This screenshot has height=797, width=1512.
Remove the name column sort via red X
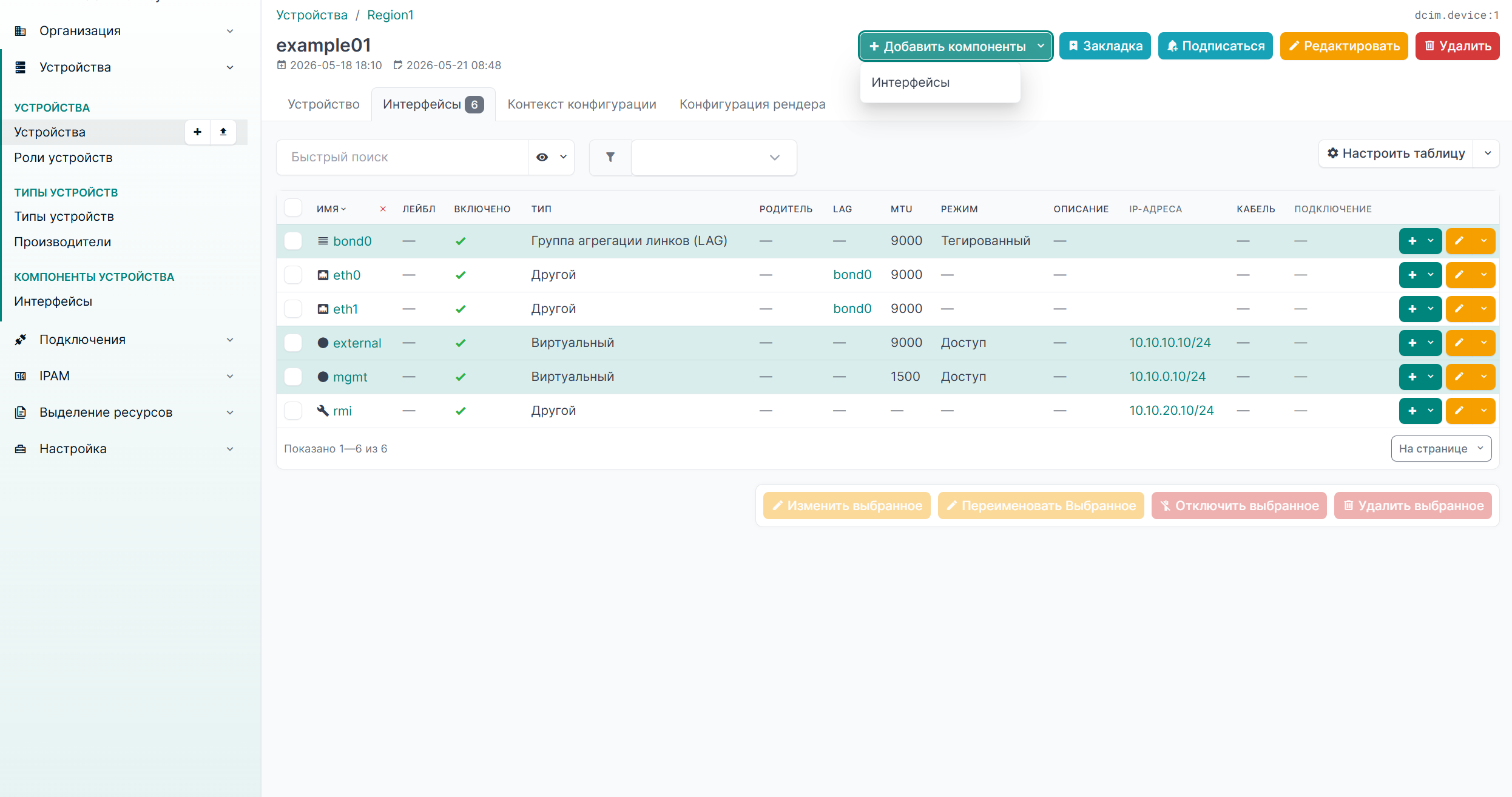click(x=383, y=209)
